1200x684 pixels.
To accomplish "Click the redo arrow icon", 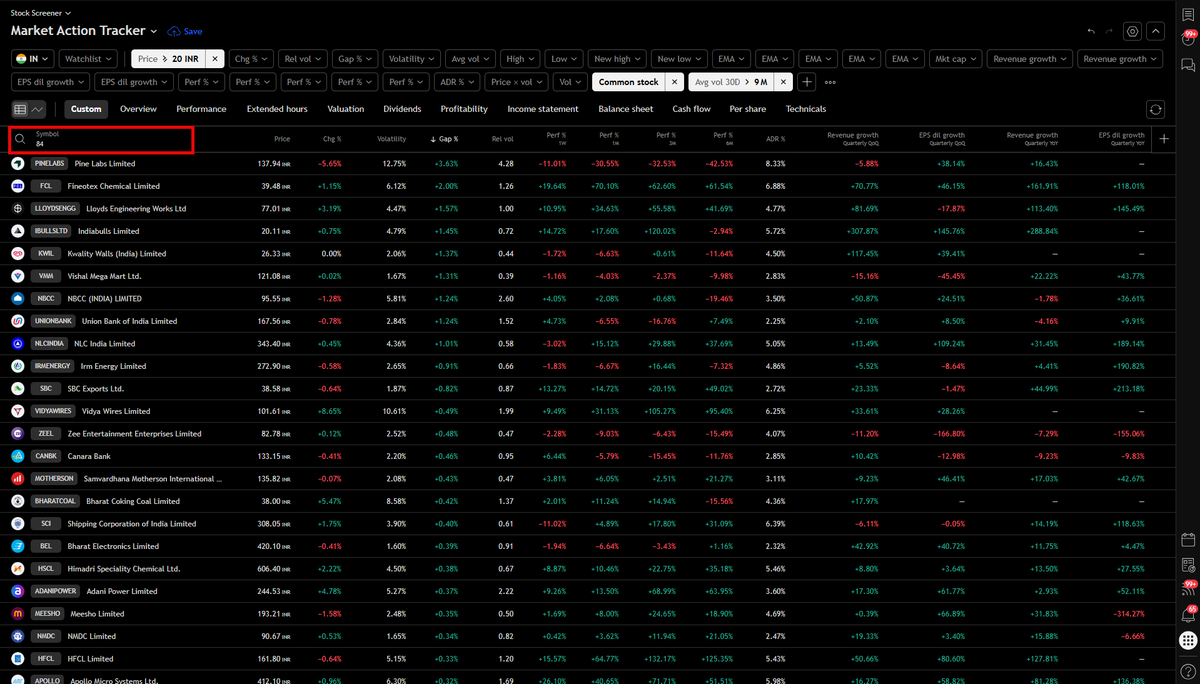I will coord(1110,31).
